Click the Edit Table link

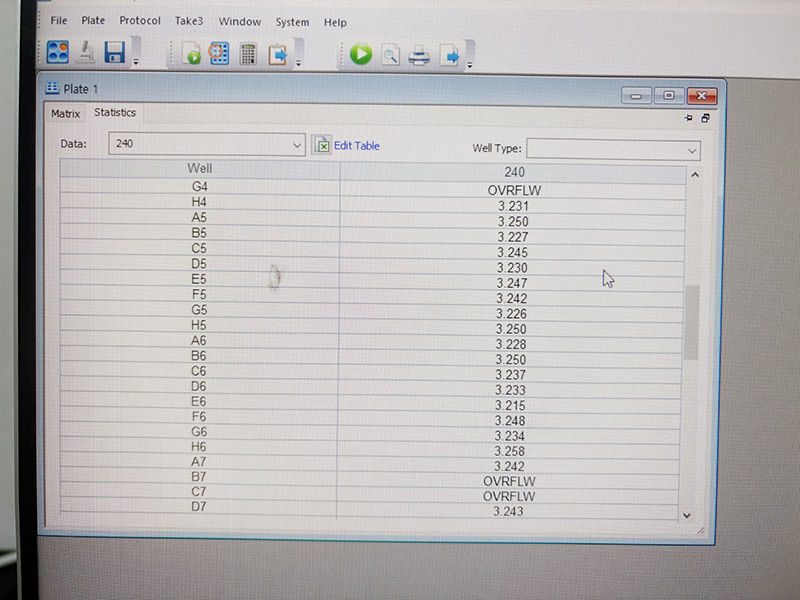(x=356, y=145)
